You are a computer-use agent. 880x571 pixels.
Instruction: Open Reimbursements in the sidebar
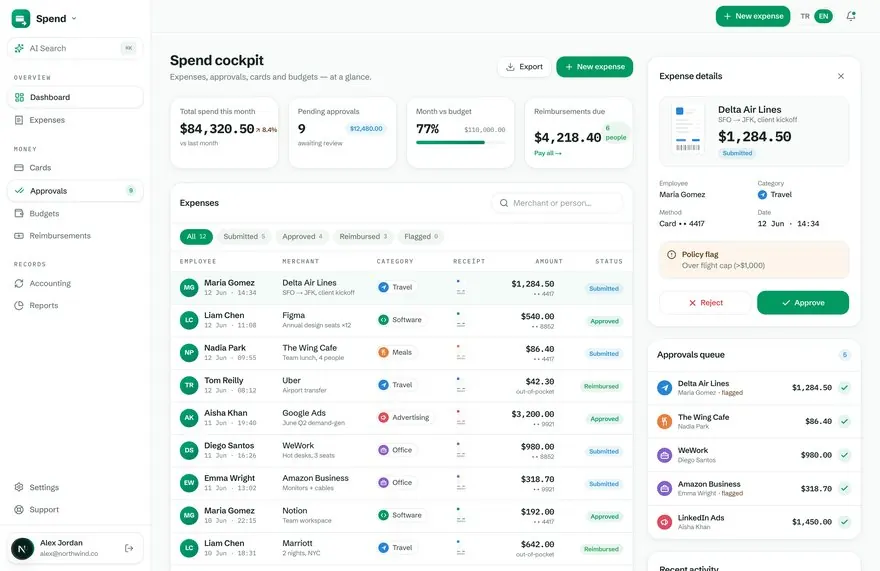[75, 236]
